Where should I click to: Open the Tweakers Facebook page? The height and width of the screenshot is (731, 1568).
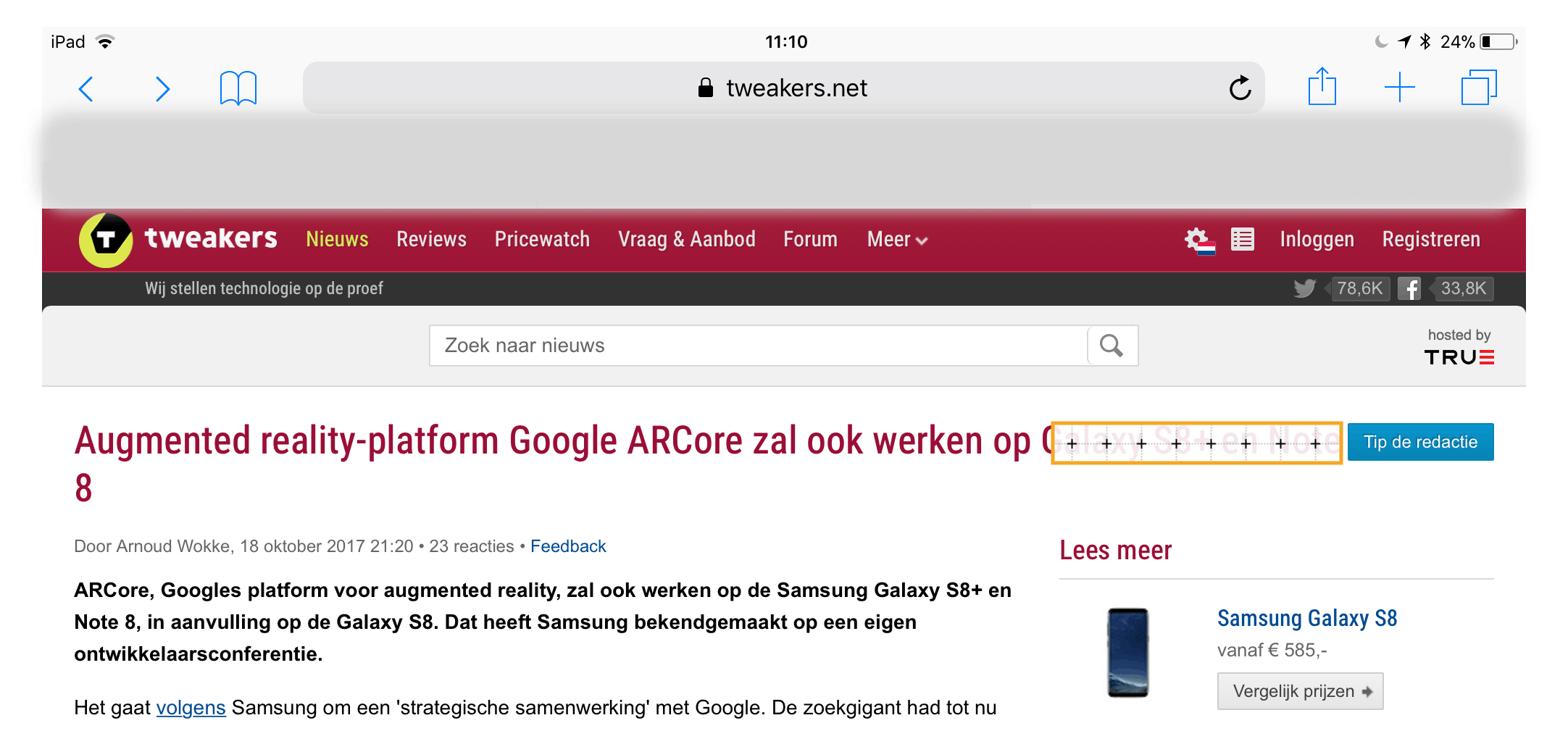tap(1409, 288)
